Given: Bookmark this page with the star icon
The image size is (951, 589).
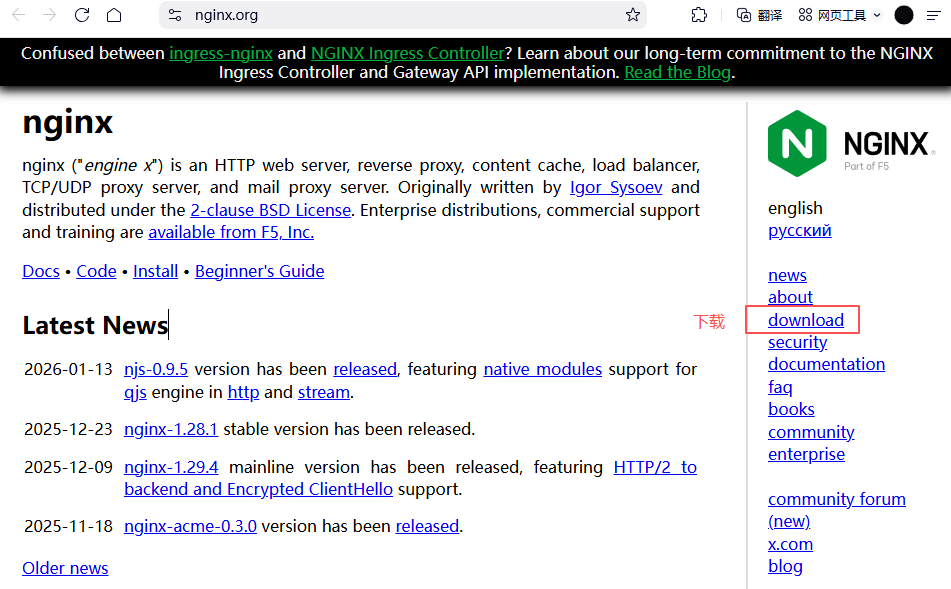Looking at the screenshot, I should point(633,15).
